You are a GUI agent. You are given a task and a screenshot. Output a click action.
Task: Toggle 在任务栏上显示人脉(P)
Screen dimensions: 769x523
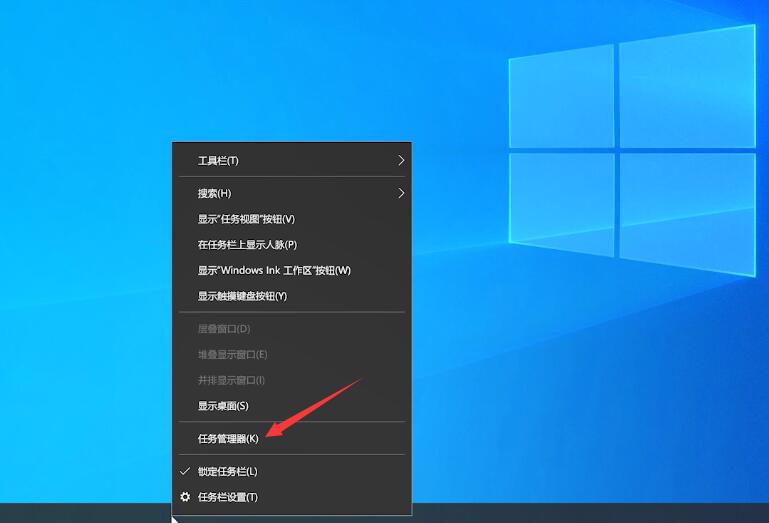coord(292,244)
